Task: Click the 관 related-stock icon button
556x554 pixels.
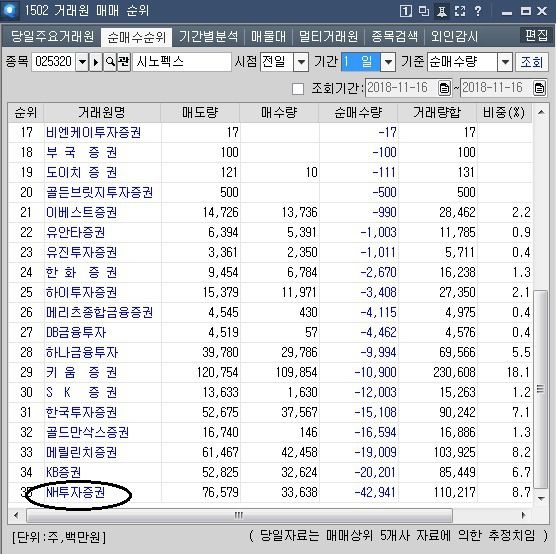Action: click(x=124, y=62)
